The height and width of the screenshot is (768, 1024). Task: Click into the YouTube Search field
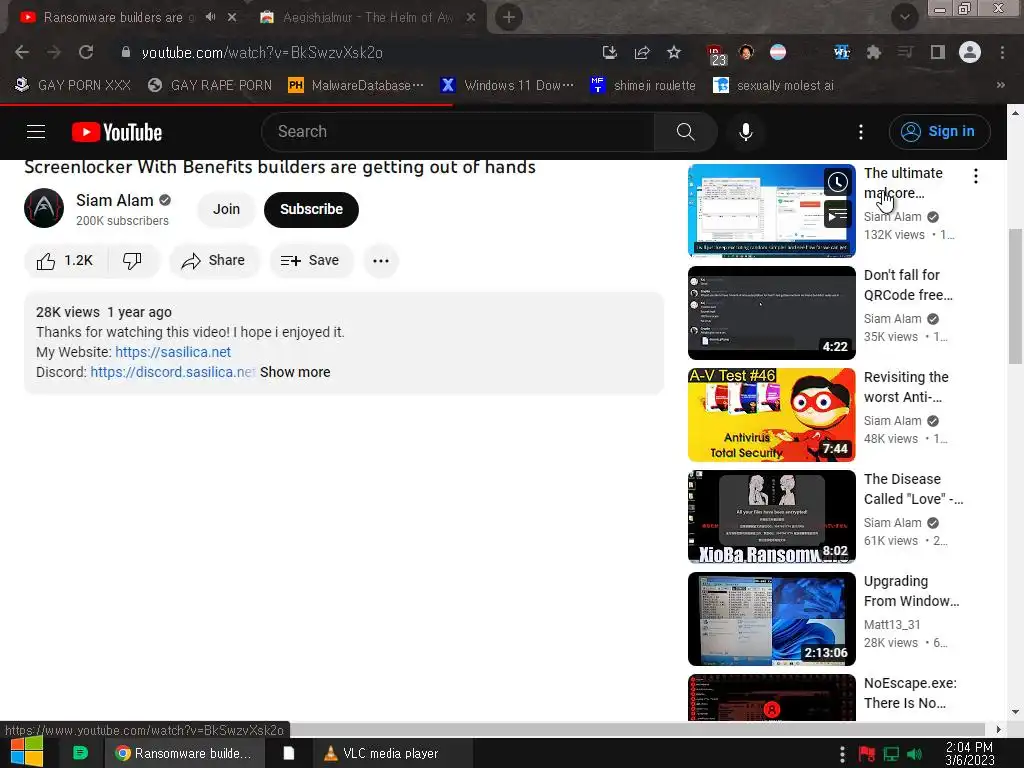[x=457, y=132]
